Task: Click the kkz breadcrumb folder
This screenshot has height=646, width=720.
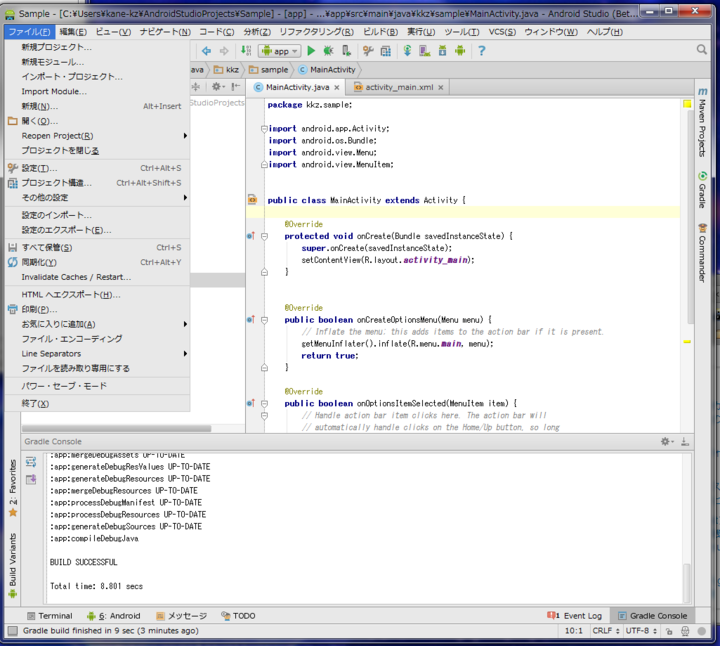Action: [227, 70]
